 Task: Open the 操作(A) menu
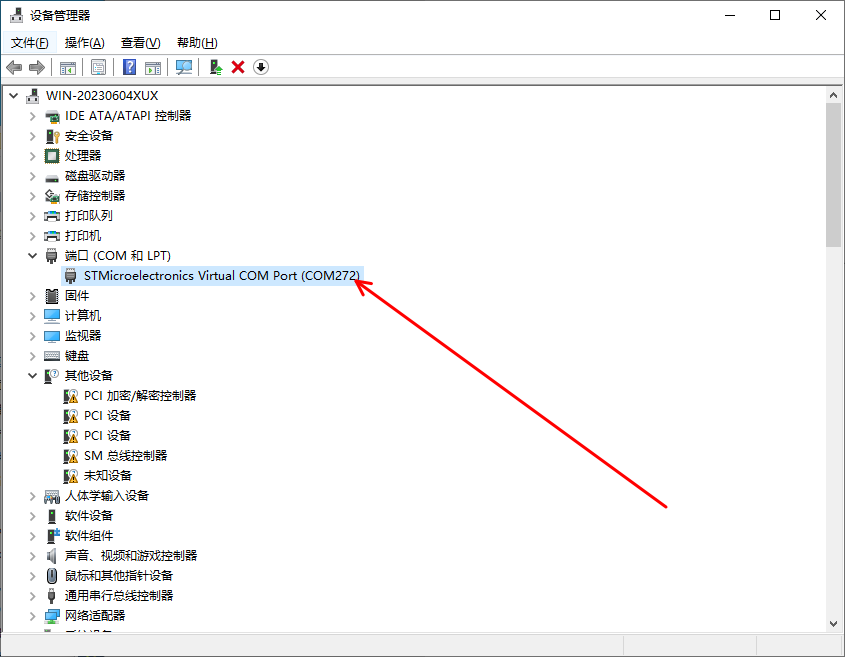click(85, 43)
